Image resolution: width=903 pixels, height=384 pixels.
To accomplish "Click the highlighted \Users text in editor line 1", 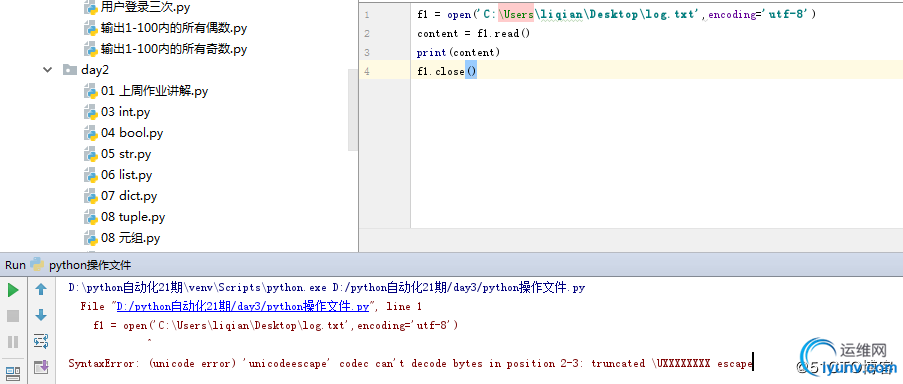I will [x=517, y=14].
